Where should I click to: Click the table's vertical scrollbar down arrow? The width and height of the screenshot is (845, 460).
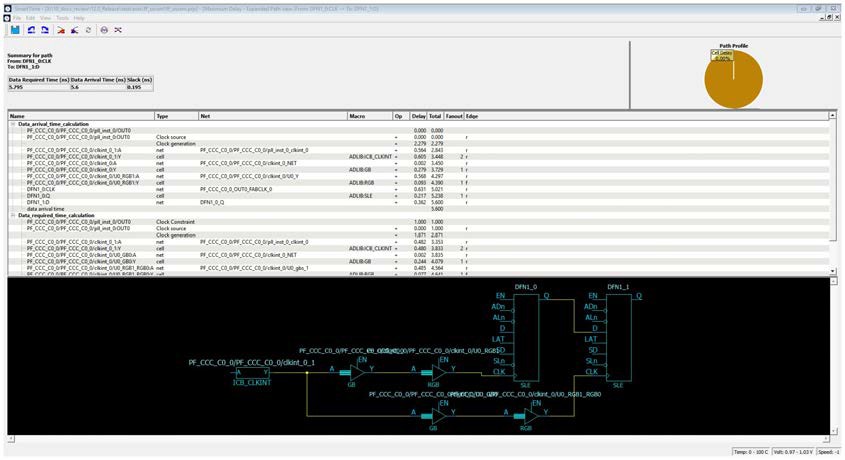click(834, 271)
